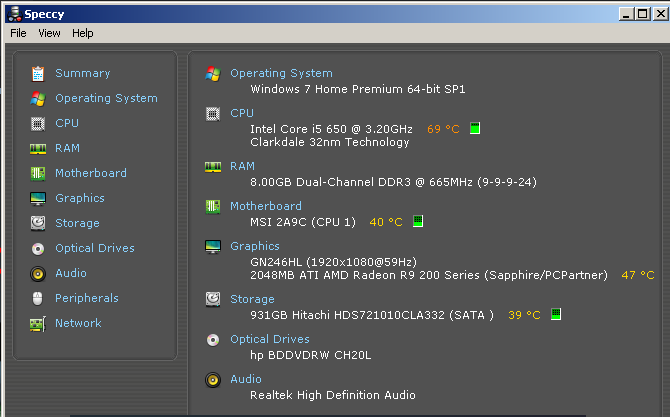Click the text 931GB Hitachi HDS721010CLA332 (SATA)
Screen dimensions: 670x417
pyautogui.click(x=372, y=315)
